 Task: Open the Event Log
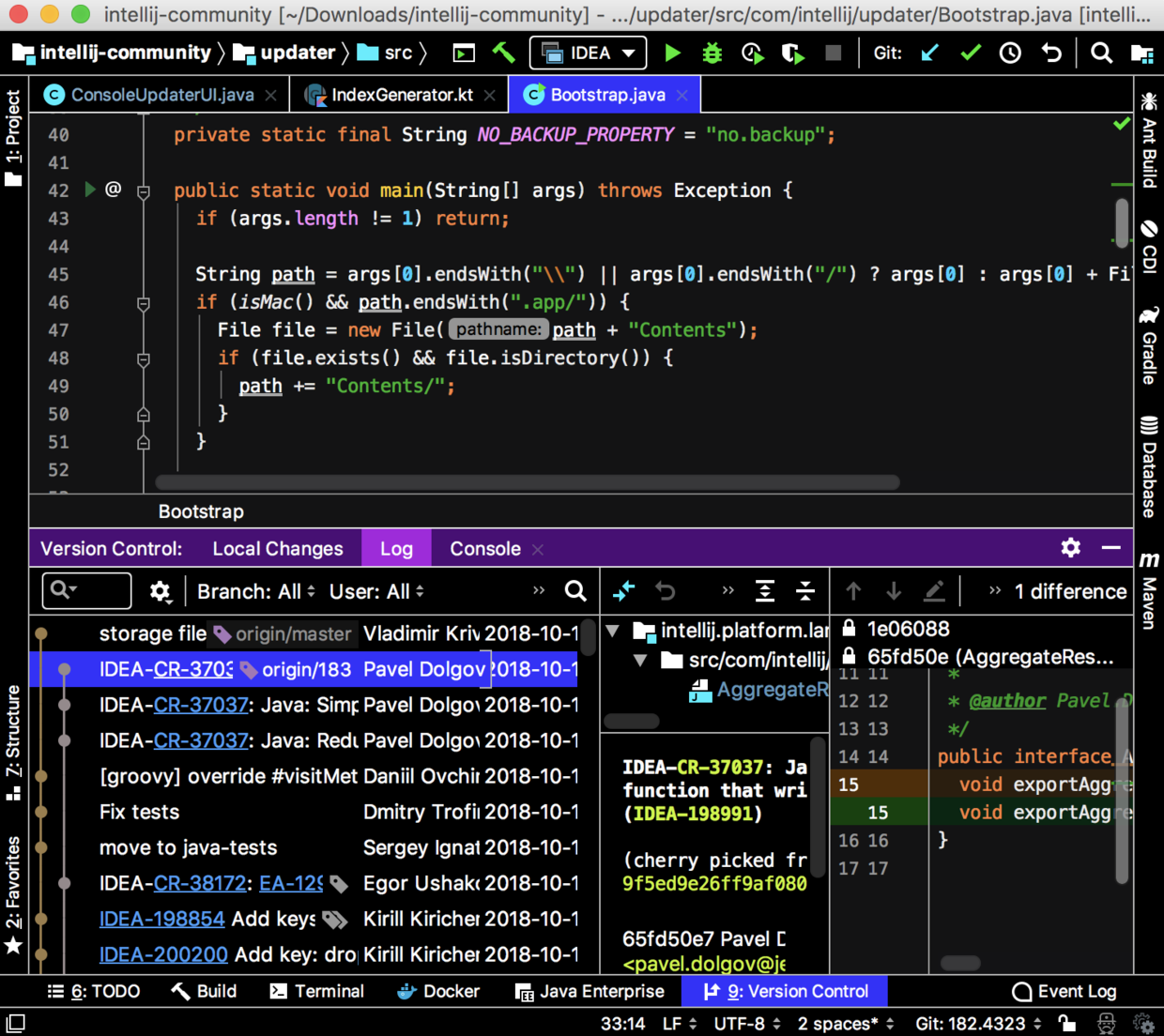(1064, 991)
